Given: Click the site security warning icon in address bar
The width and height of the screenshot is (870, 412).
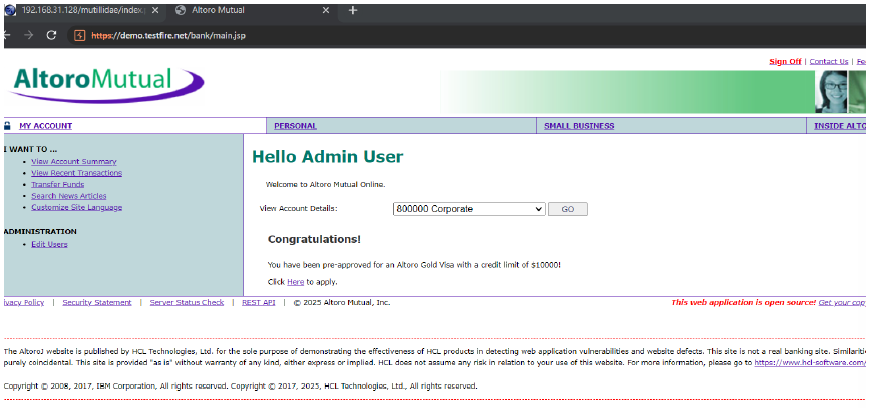Looking at the screenshot, I should click(x=79, y=35).
